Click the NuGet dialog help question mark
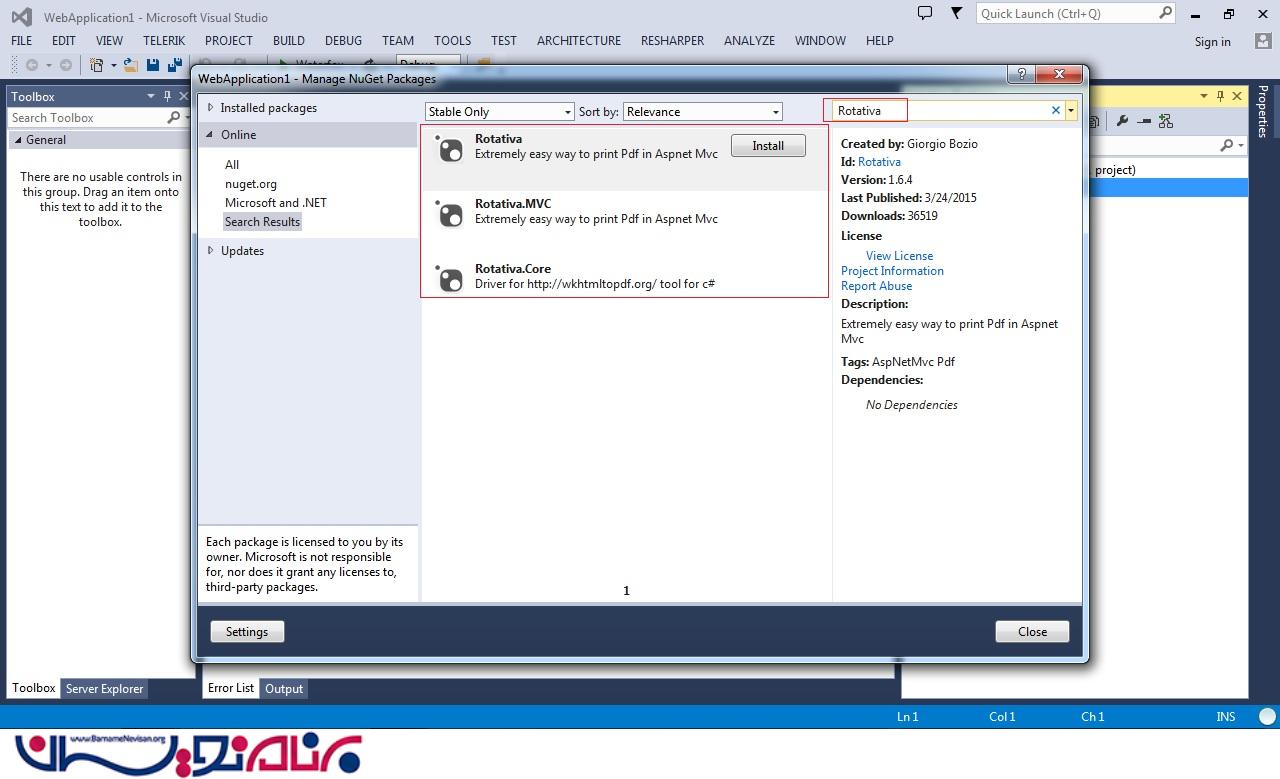The width and height of the screenshot is (1280, 779). tap(1021, 75)
